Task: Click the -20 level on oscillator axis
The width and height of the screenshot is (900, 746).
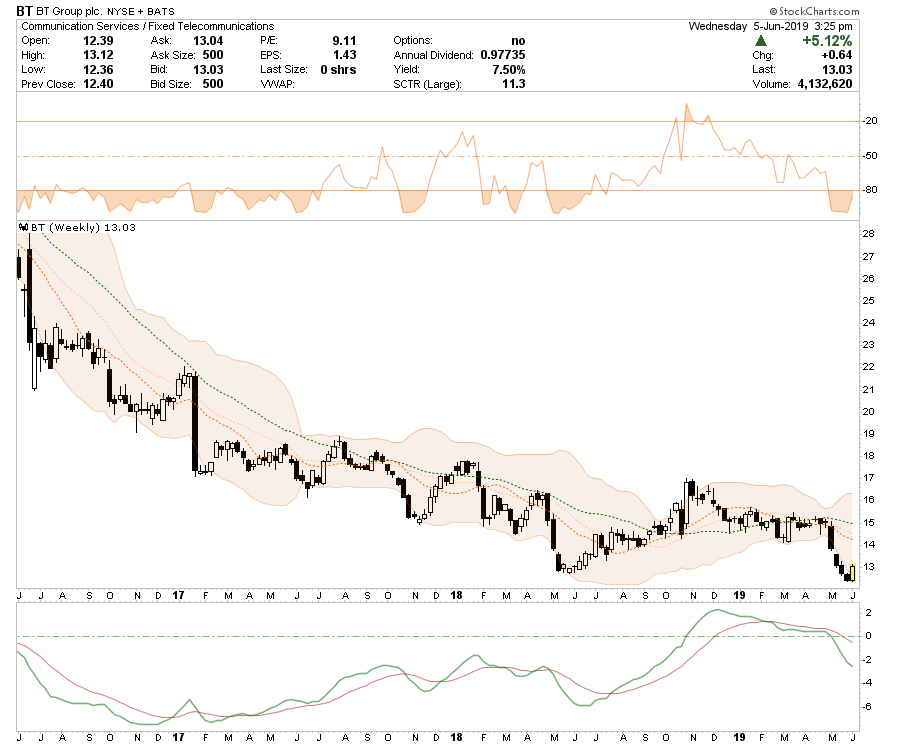Action: click(x=871, y=121)
